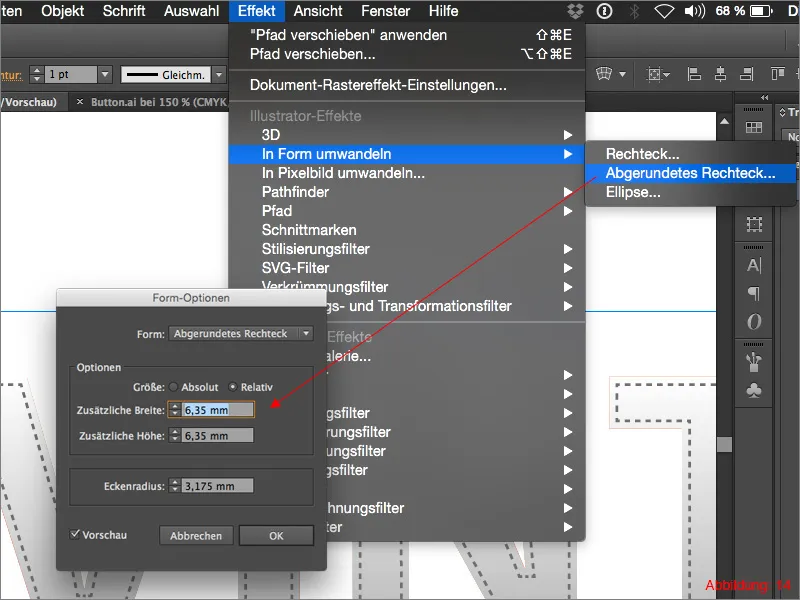Image resolution: width=800 pixels, height=600 pixels.
Task: Open the Schrift menu
Action: (124, 11)
